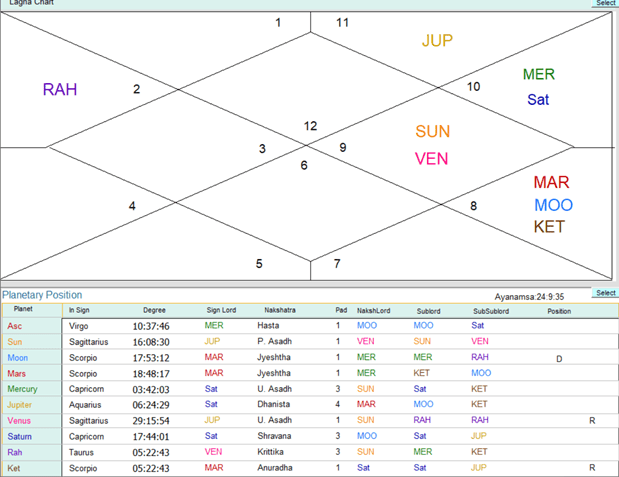The image size is (619, 477).
Task: Sort by the Degree column header
Action: point(154,310)
